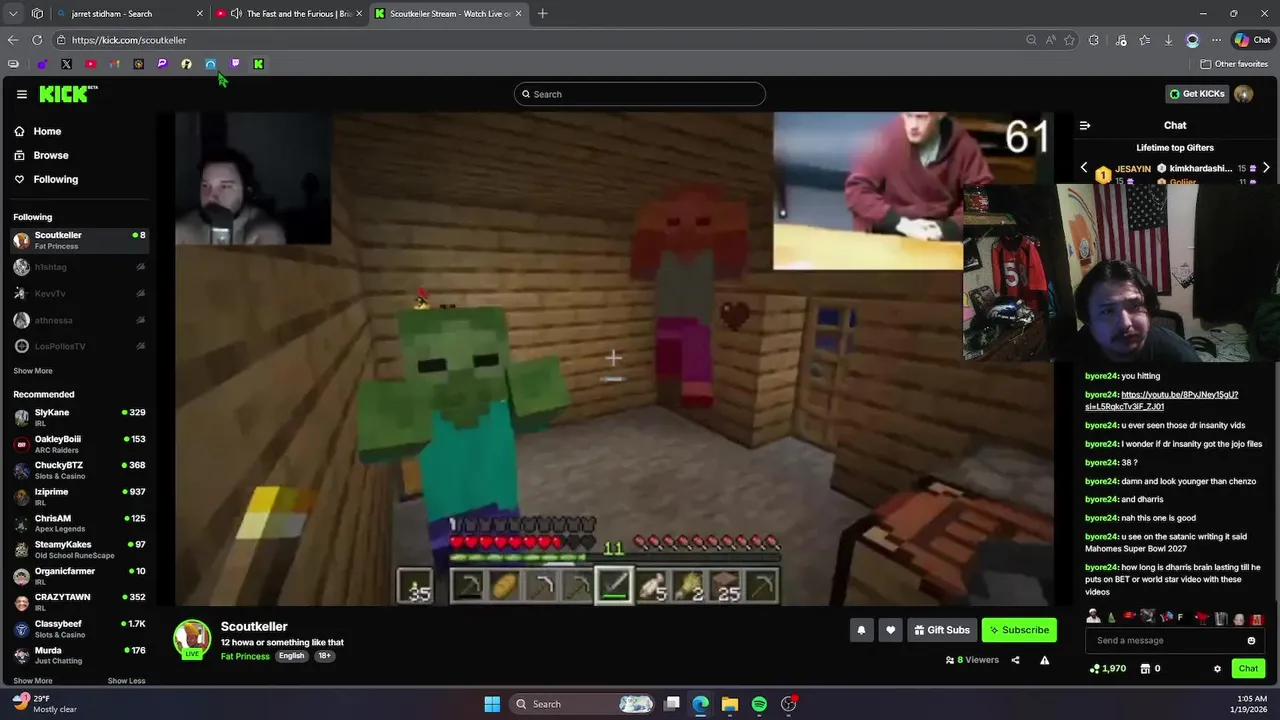Select the Scoutkeller Stream tab
The image size is (1280, 720).
pyautogui.click(x=448, y=13)
